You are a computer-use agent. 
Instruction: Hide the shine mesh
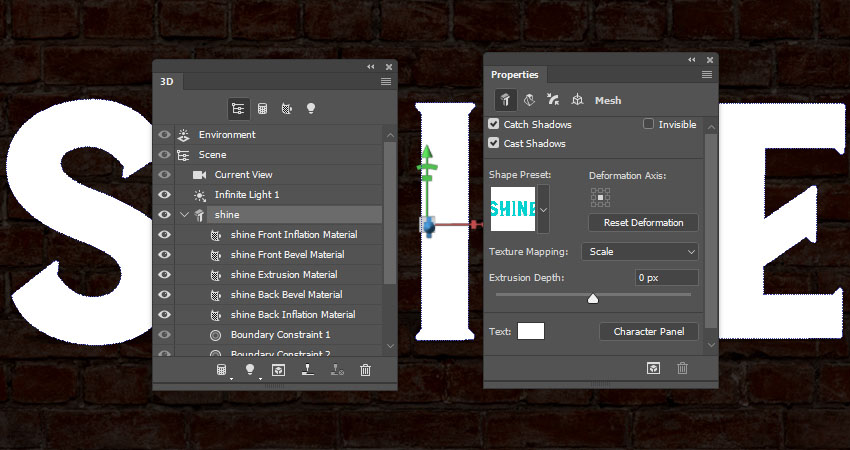pos(164,215)
